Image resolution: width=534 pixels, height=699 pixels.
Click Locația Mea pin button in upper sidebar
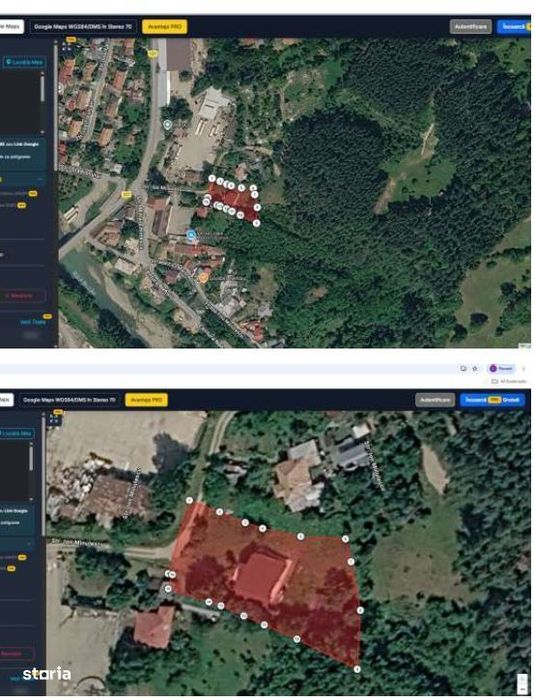pyautogui.click(x=25, y=62)
